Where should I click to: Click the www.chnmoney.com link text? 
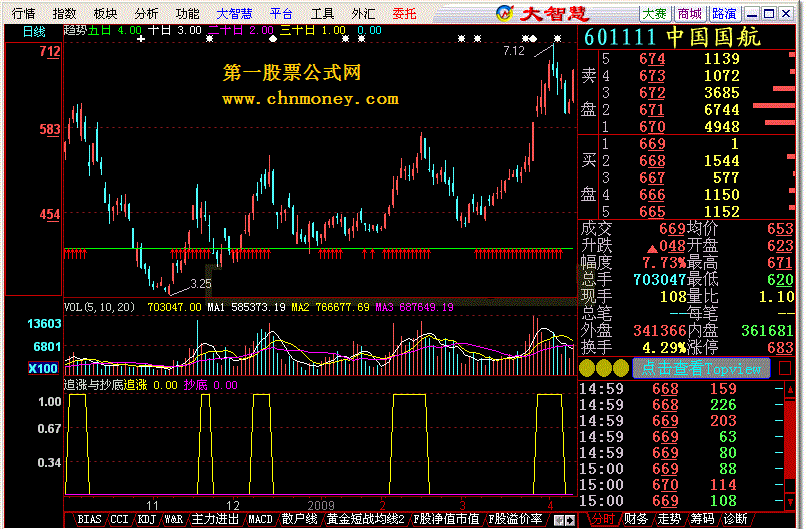point(310,99)
